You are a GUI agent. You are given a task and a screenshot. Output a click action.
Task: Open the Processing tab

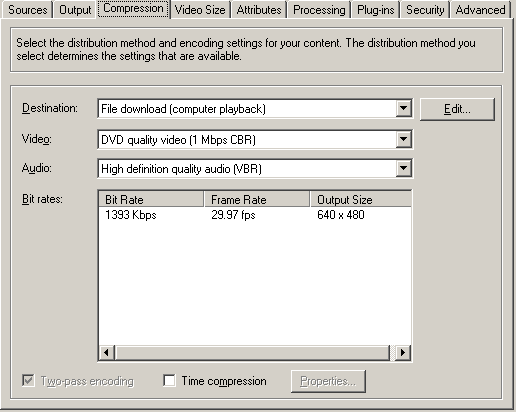(x=319, y=10)
